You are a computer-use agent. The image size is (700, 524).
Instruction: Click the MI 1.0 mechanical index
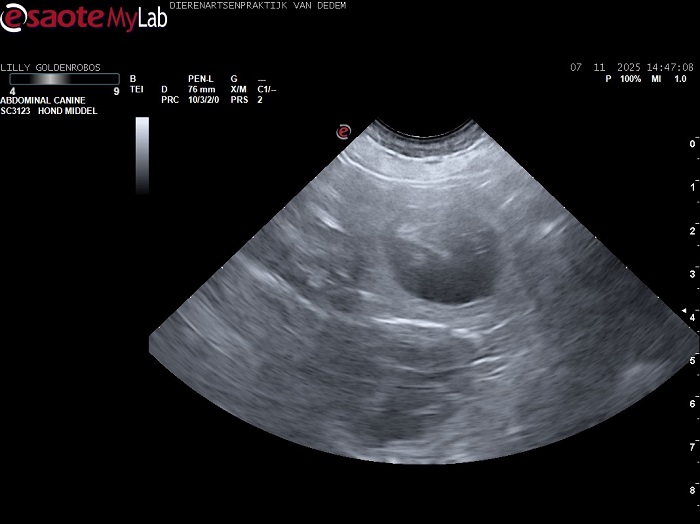tap(666, 79)
